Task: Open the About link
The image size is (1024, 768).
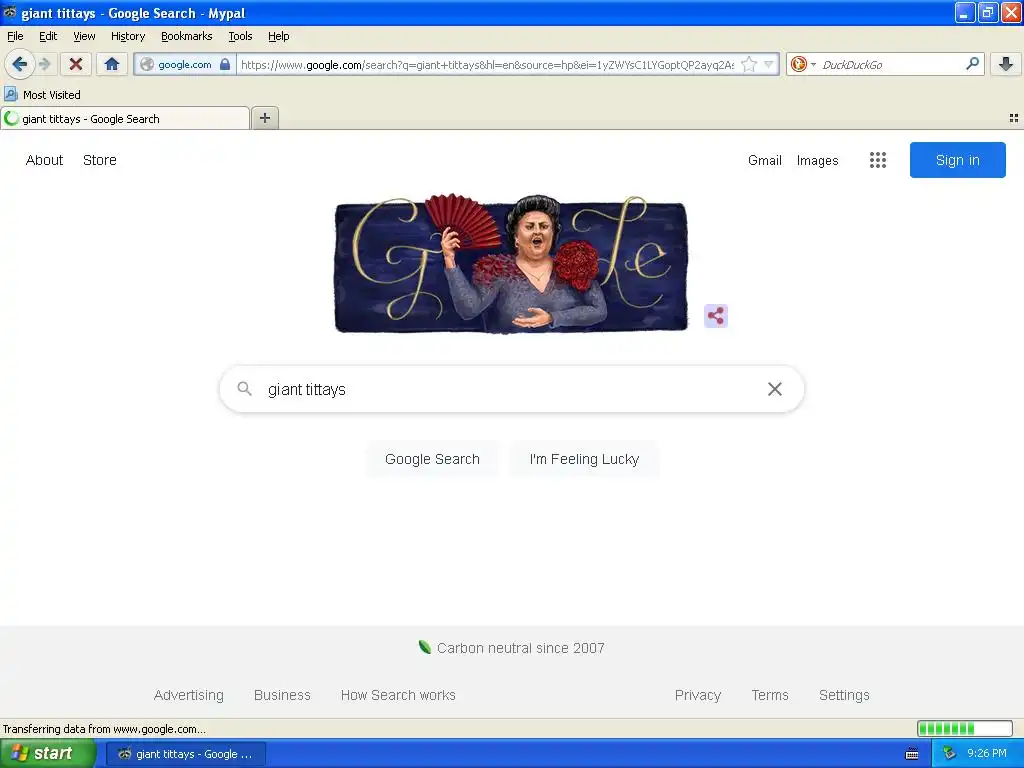Action: (x=44, y=160)
